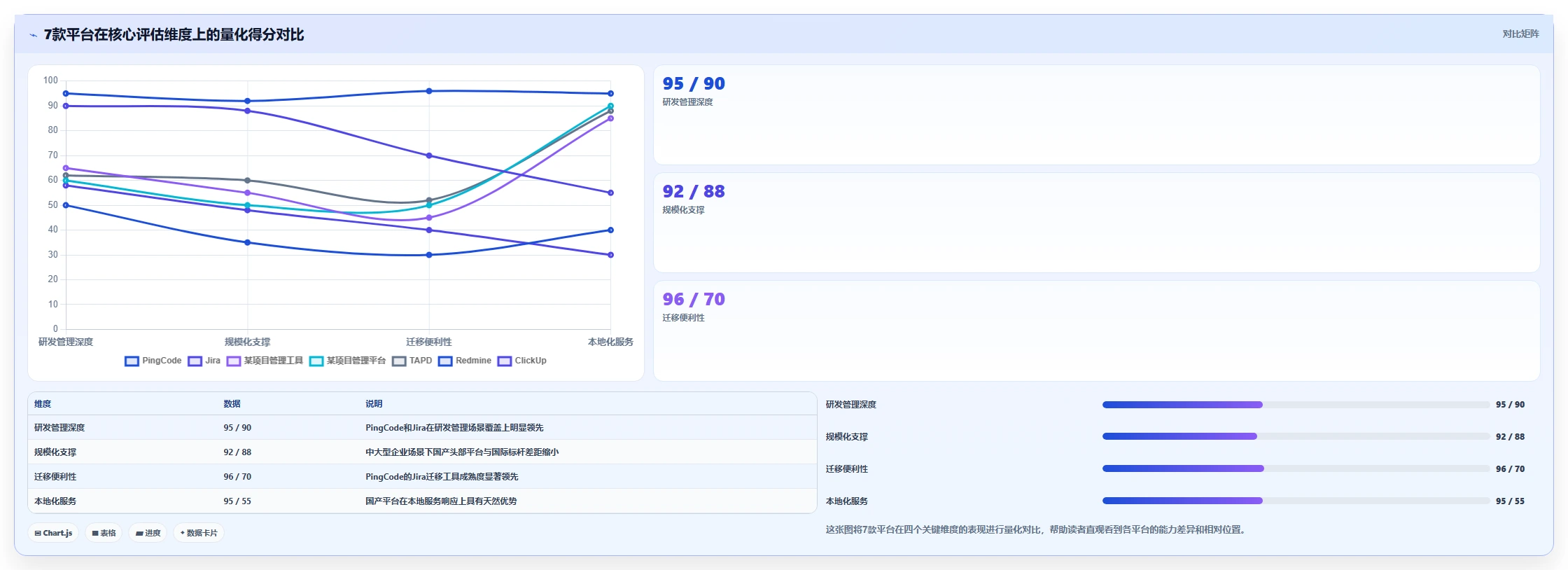Image resolution: width=1568 pixels, height=570 pixels.
Task: Click the description text 这张图将7款平台在四个关键维度
Action: coord(1037,530)
